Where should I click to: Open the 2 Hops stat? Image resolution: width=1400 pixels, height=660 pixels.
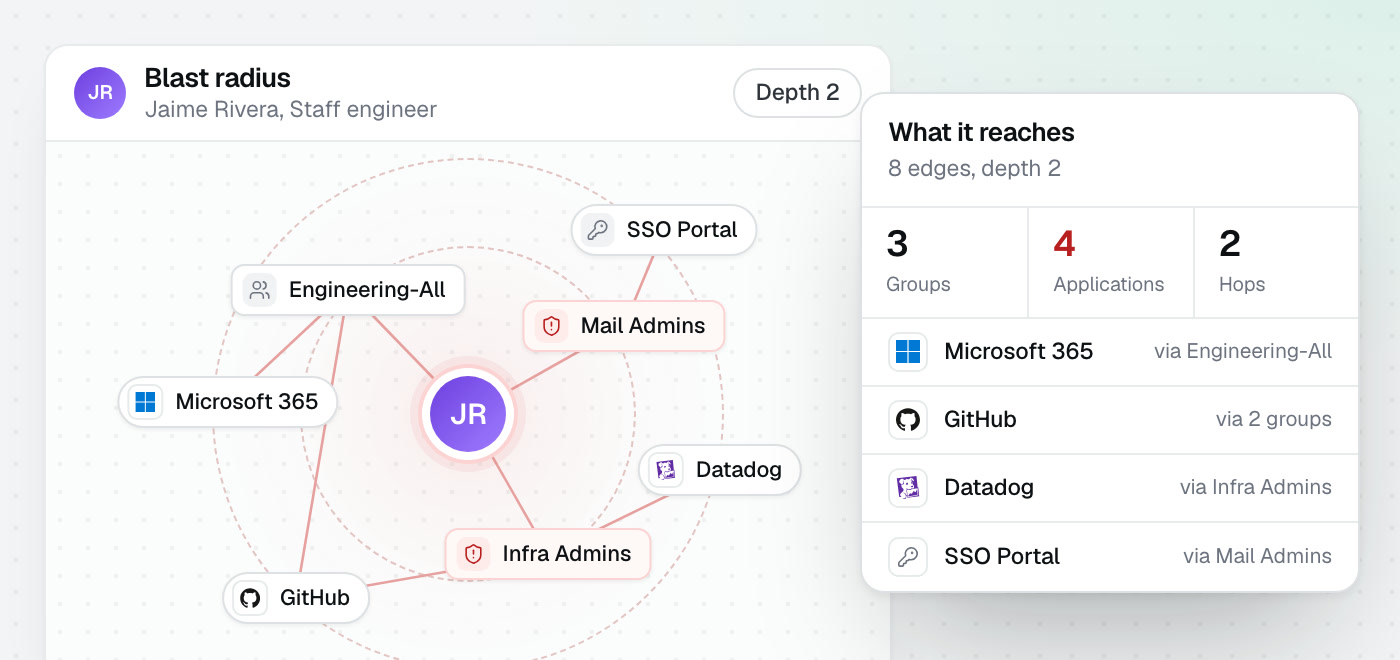point(1276,263)
